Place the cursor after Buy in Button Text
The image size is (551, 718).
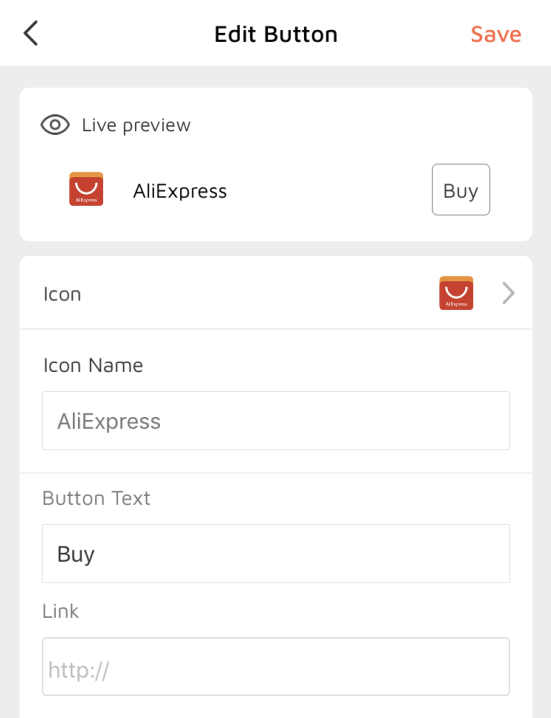coord(97,554)
